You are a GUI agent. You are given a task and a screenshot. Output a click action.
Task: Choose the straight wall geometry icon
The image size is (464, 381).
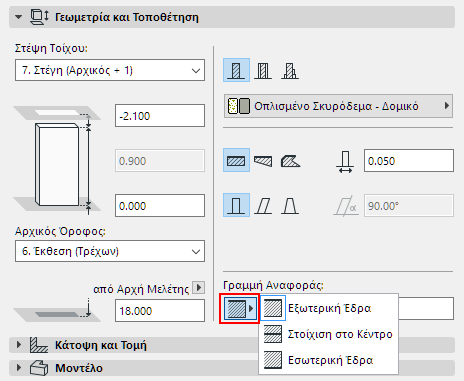(236, 160)
